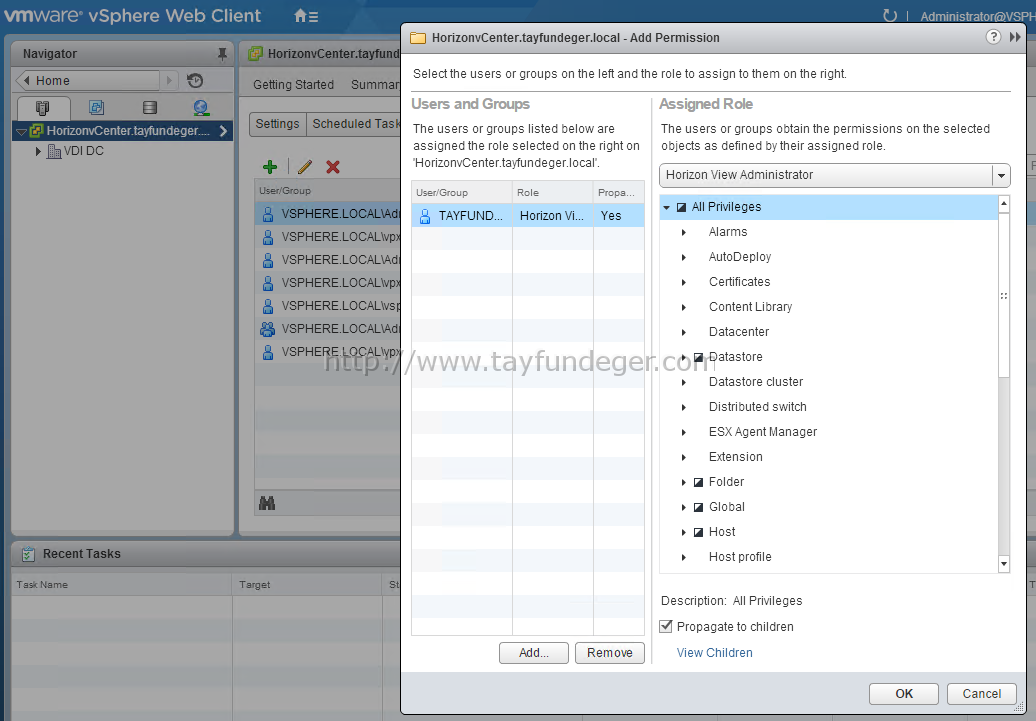1036x721 pixels.
Task: Open the Administrator user menu
Action: (x=978, y=17)
